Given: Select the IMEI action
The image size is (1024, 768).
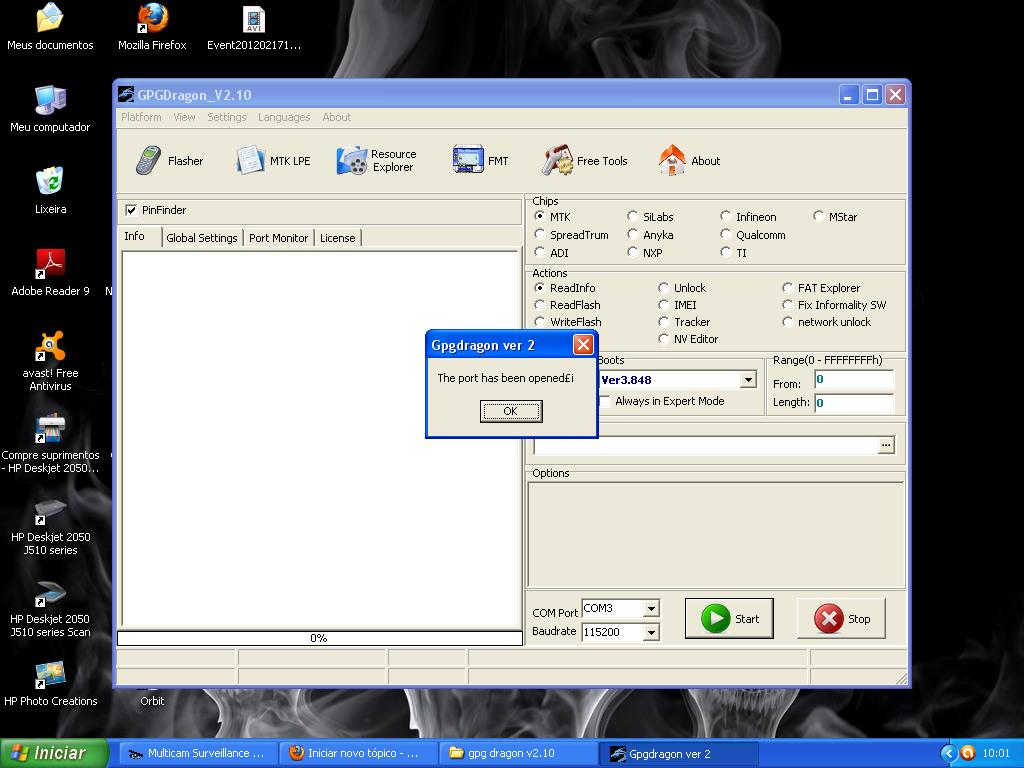Looking at the screenshot, I should point(664,304).
